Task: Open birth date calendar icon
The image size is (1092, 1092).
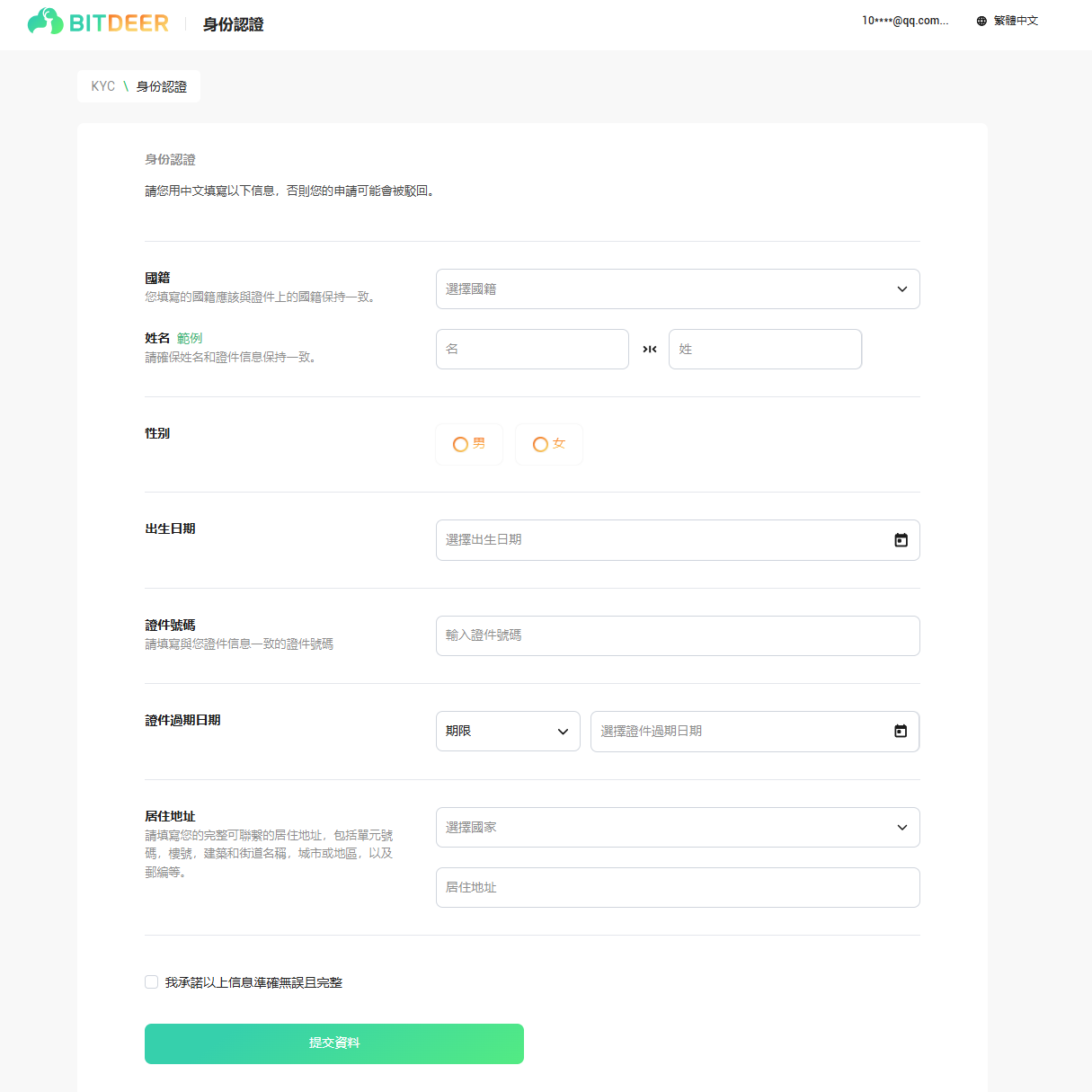Action: tap(901, 540)
